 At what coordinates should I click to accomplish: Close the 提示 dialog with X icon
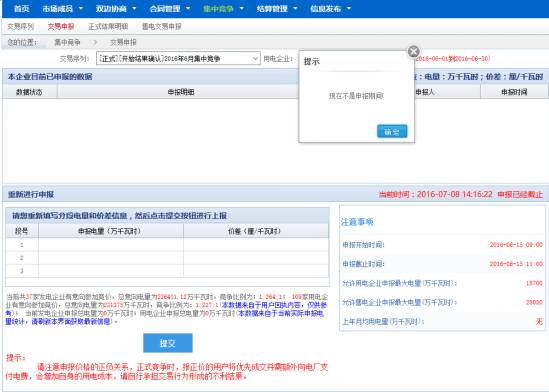(414, 51)
